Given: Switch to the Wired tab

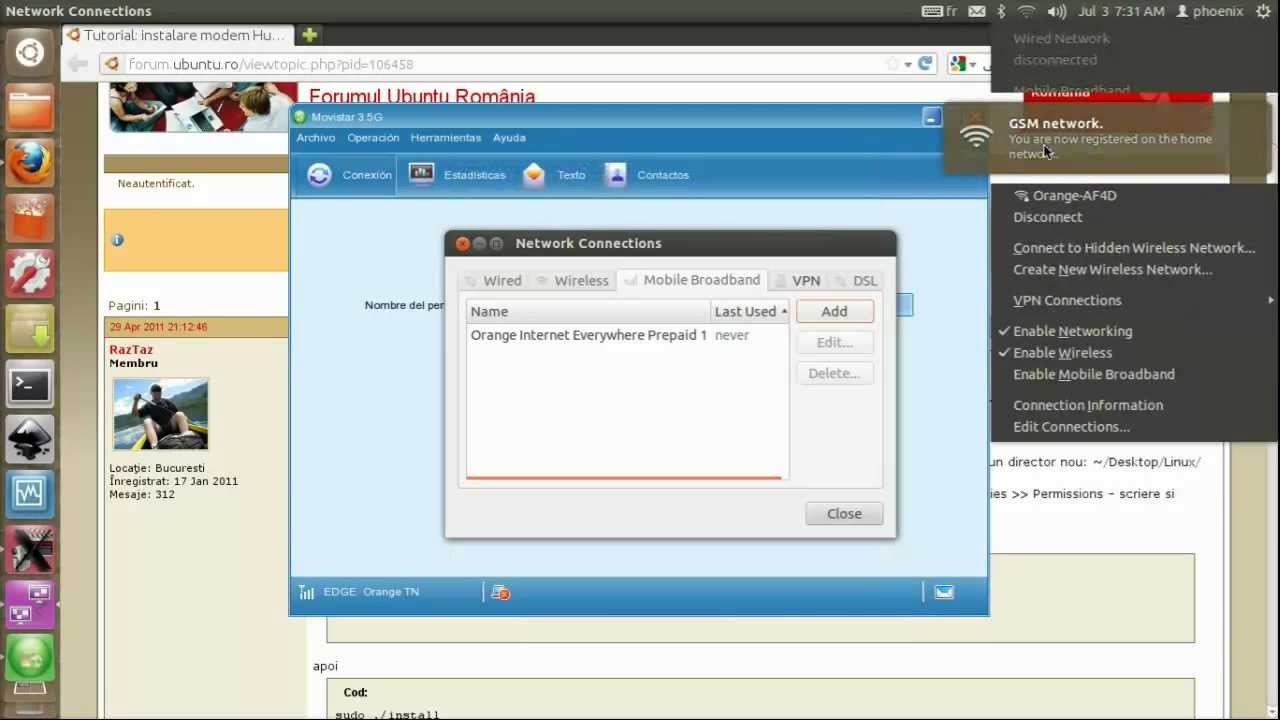Looking at the screenshot, I should coord(492,281).
